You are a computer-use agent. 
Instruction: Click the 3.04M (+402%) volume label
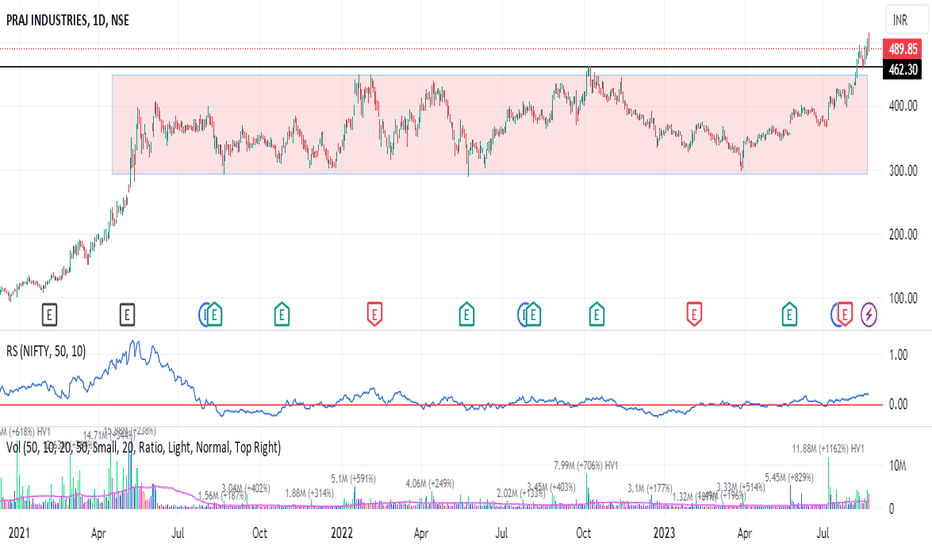245,488
